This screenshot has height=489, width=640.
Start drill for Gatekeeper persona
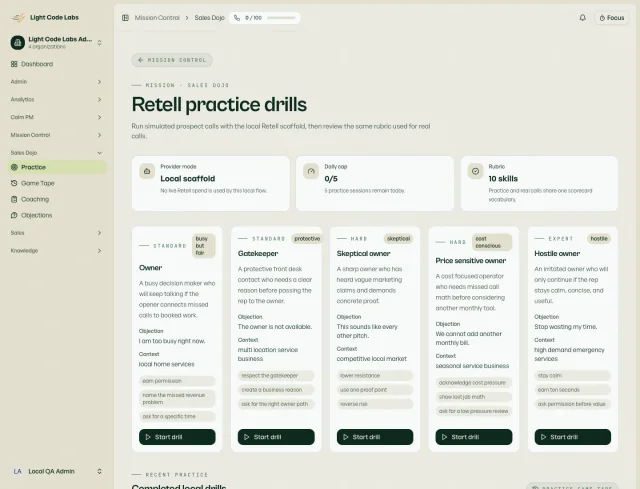pos(276,437)
